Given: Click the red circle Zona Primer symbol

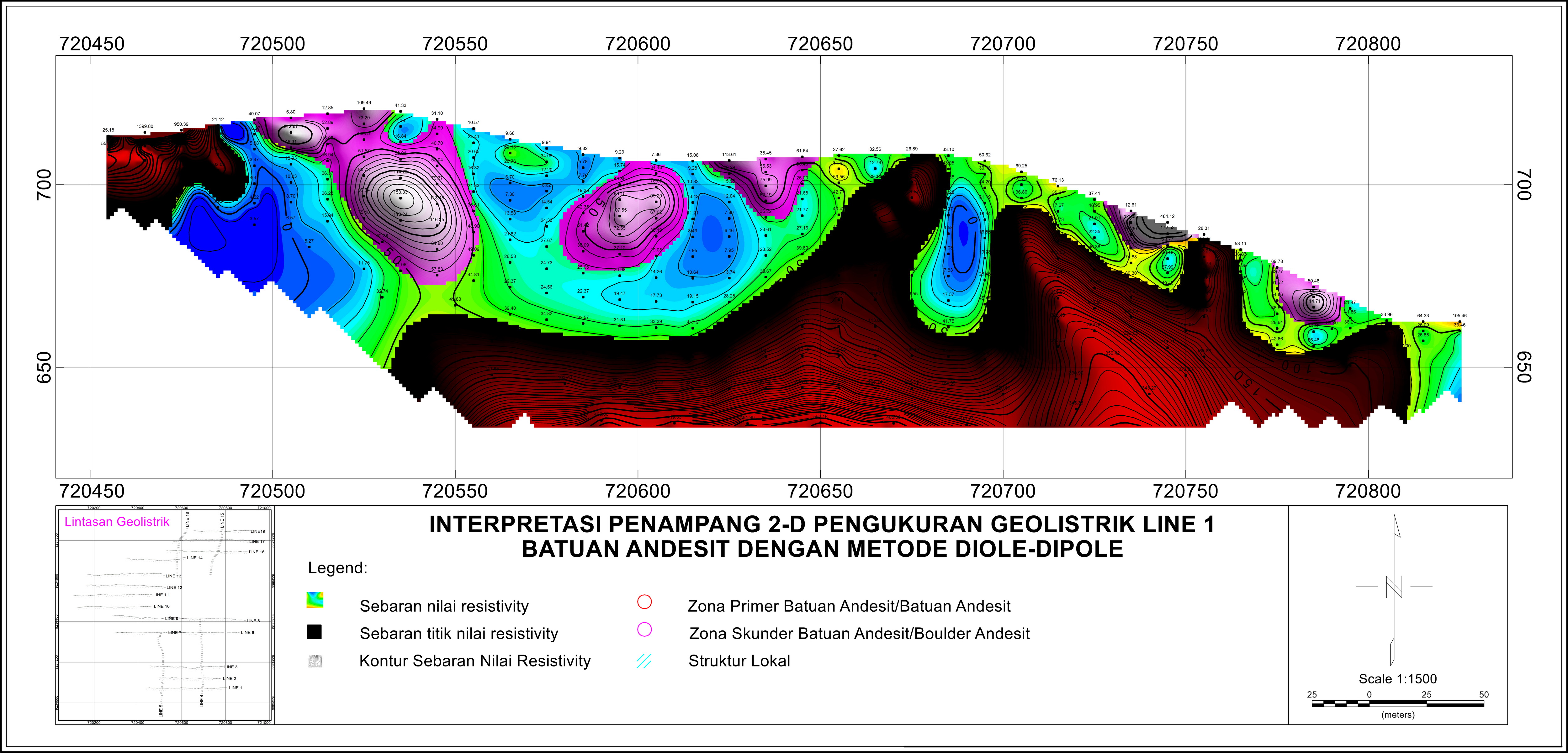Looking at the screenshot, I should pos(644,602).
